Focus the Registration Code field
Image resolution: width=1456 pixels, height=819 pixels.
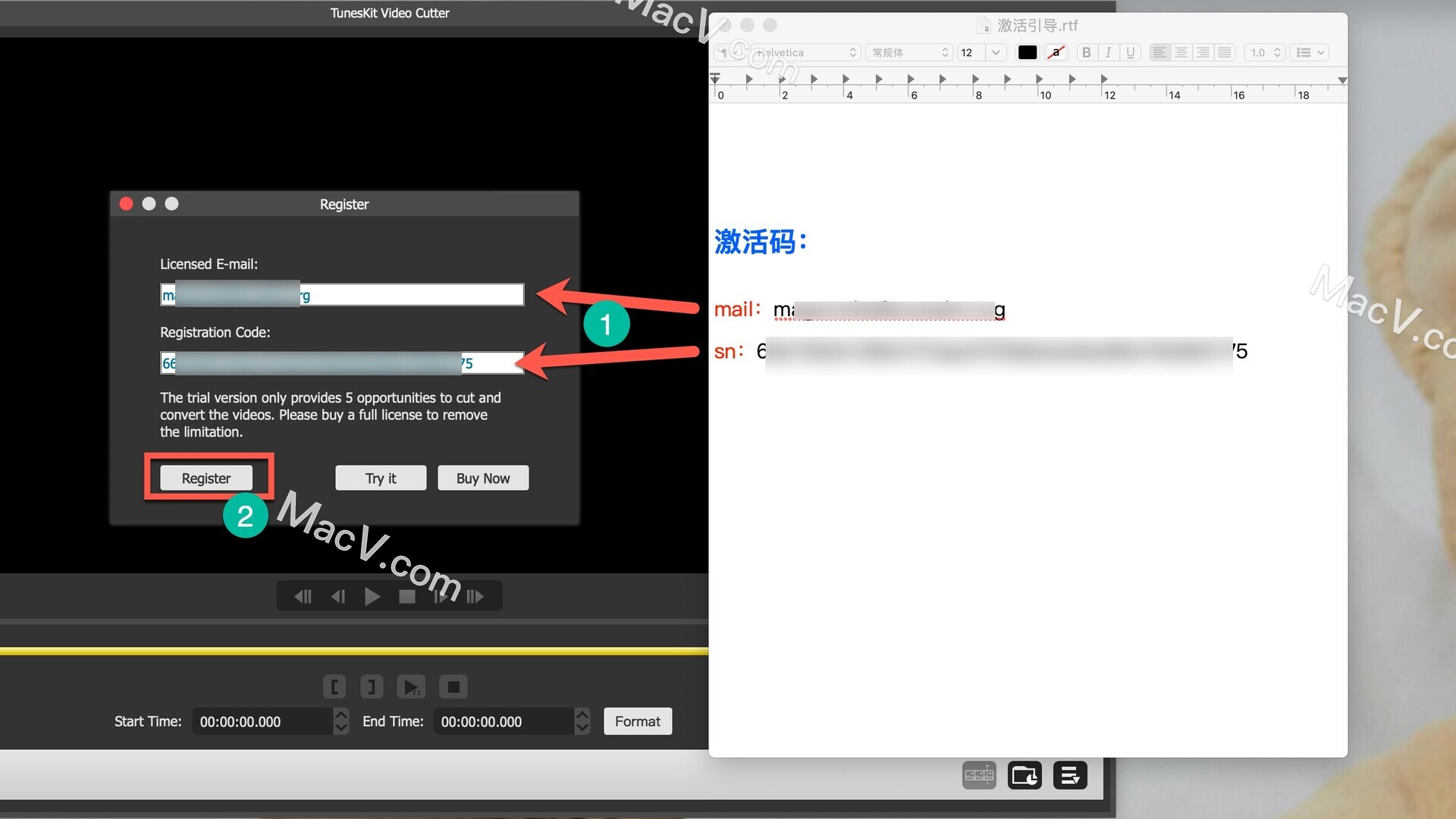click(x=342, y=363)
